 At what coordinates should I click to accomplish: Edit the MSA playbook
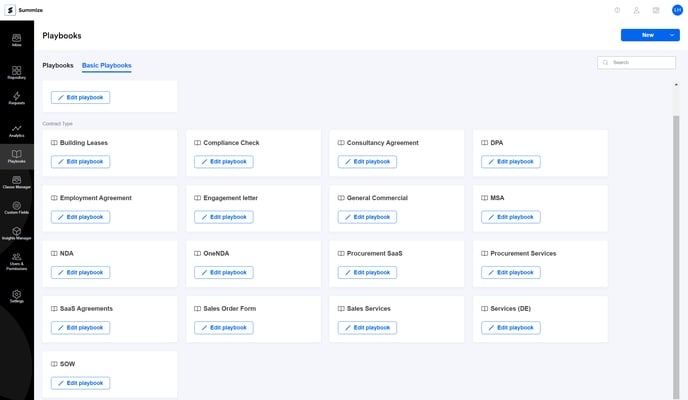pos(511,217)
